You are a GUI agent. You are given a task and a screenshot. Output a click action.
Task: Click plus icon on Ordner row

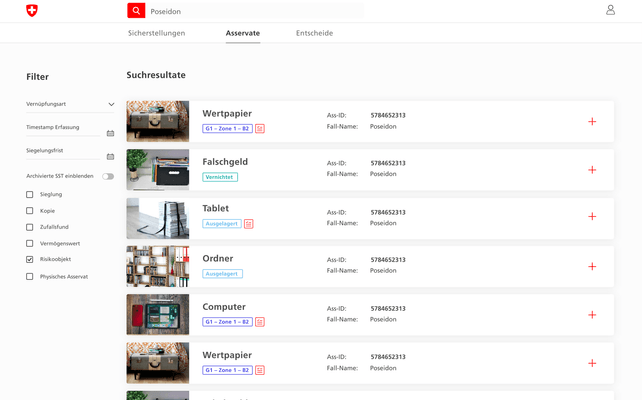(x=592, y=267)
